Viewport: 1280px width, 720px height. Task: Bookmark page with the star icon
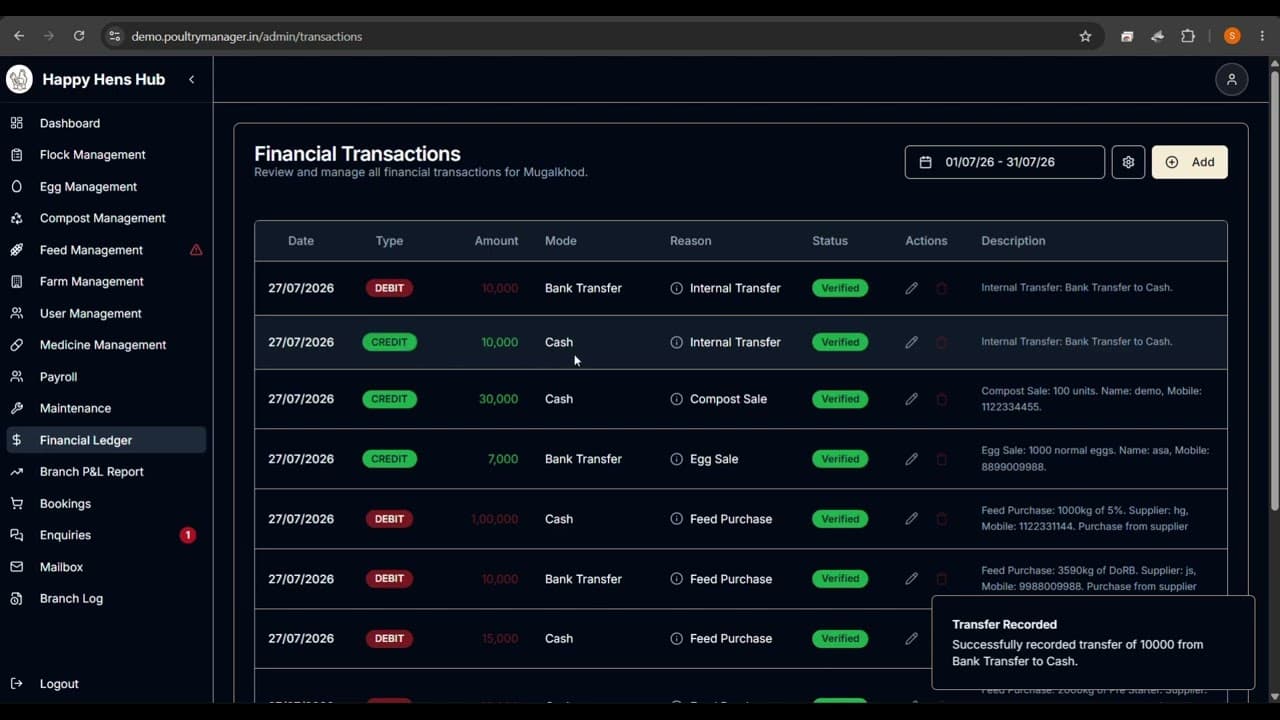[x=1085, y=36]
